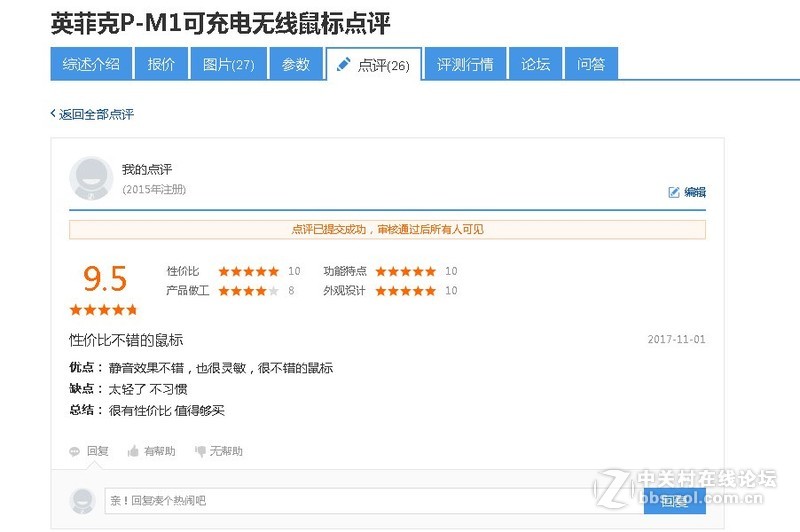
Task: Click the 总结 text 很有性价比 值得够买
Action: (167, 411)
